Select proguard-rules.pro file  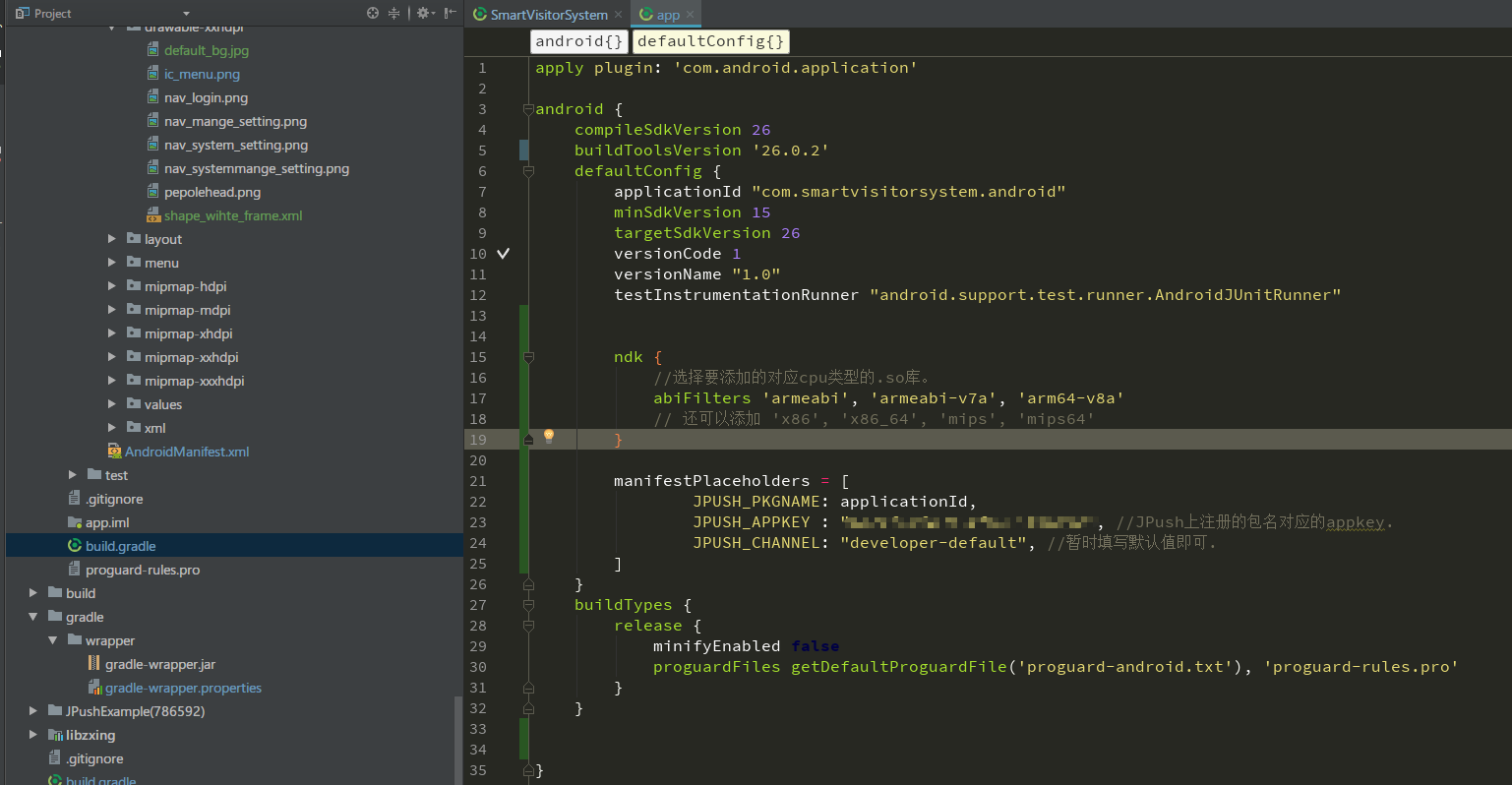pyautogui.click(x=142, y=570)
